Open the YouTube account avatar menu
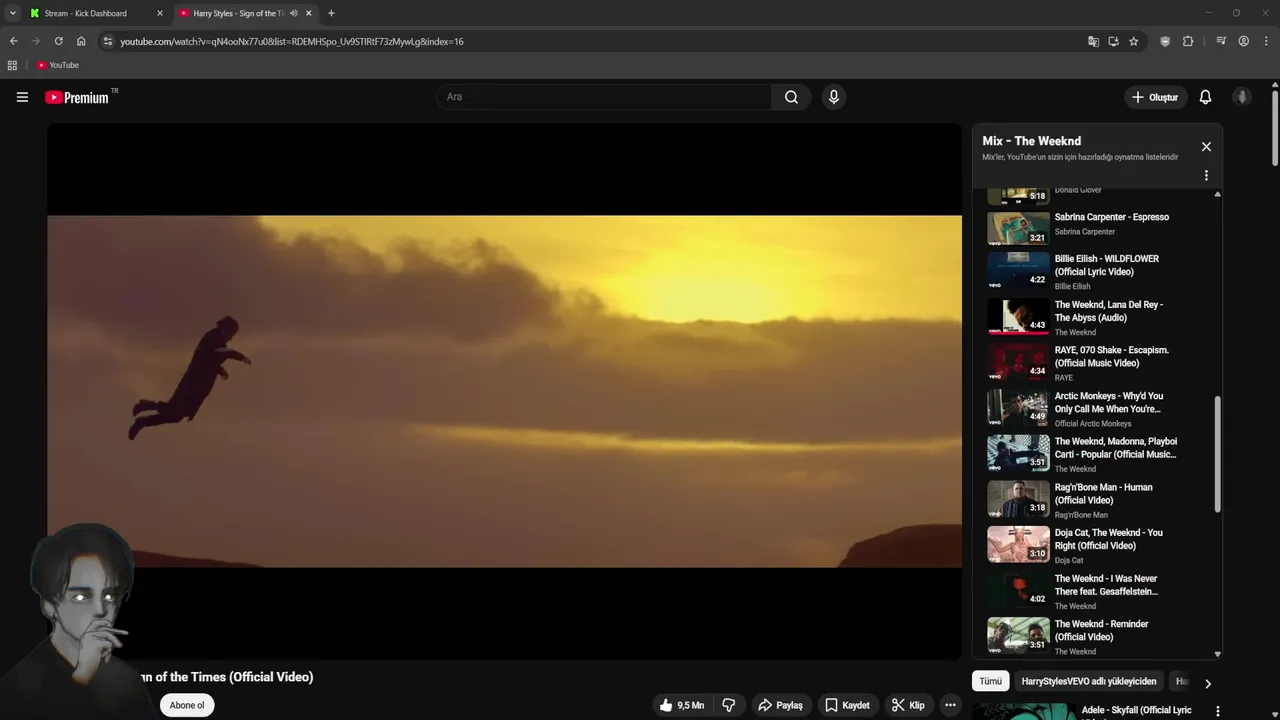1280x720 pixels. click(x=1242, y=97)
